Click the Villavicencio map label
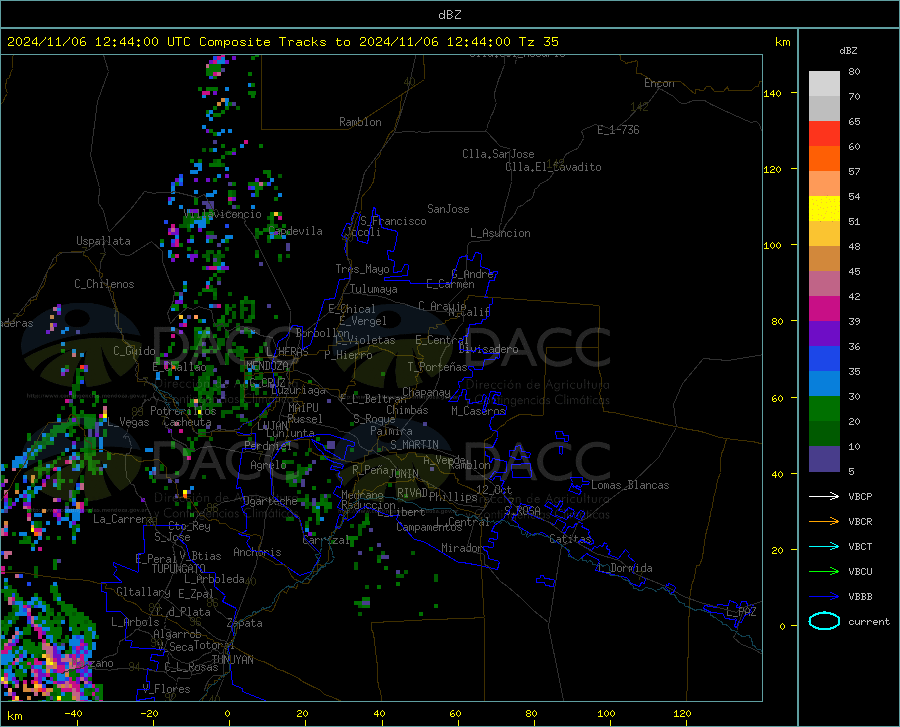This screenshot has height=727, width=900. coord(222,214)
